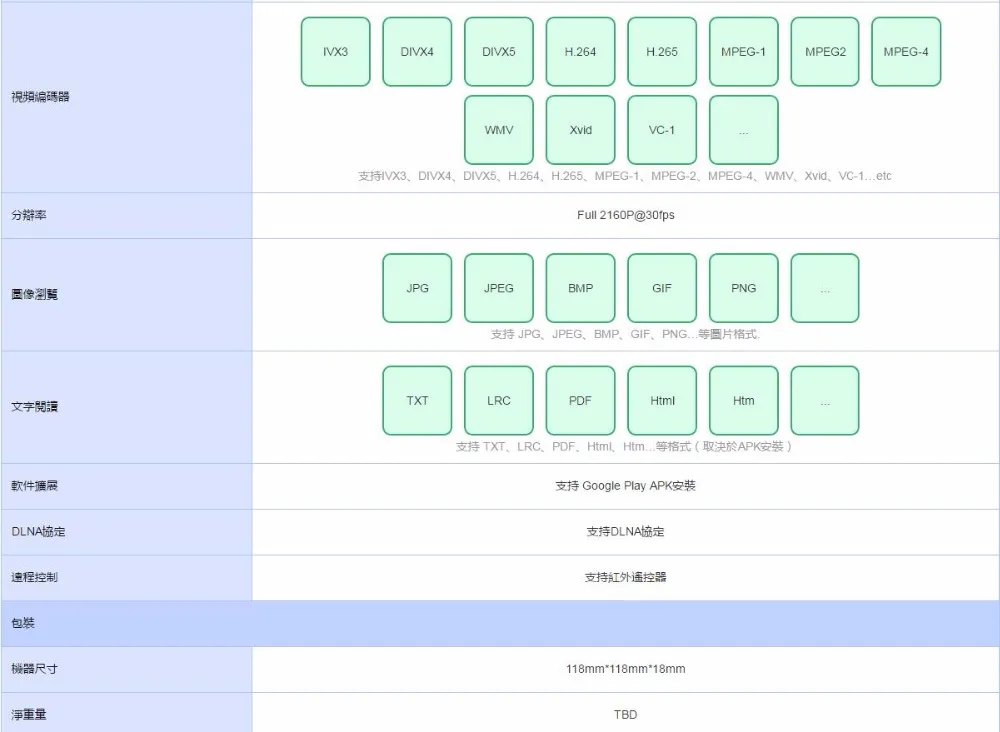Image resolution: width=1000 pixels, height=732 pixels.
Task: Click the 包裝 section header
Action: point(500,623)
